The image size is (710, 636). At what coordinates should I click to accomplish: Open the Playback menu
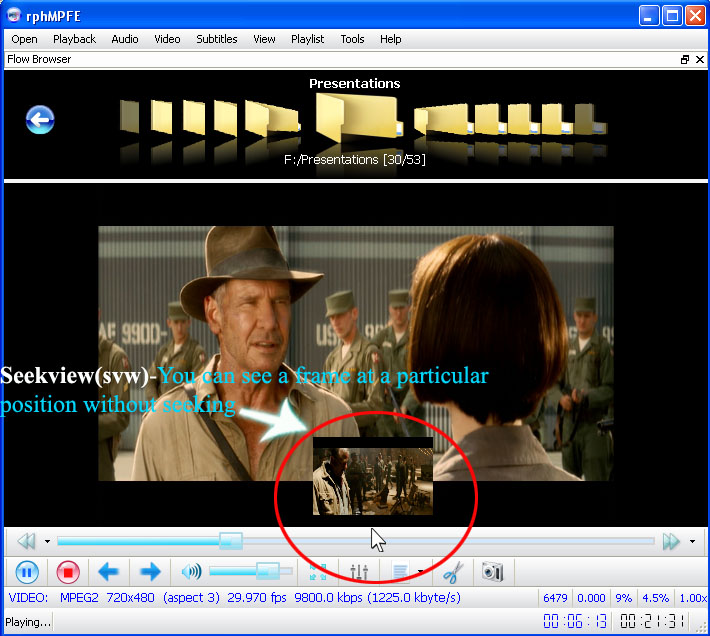(x=74, y=39)
